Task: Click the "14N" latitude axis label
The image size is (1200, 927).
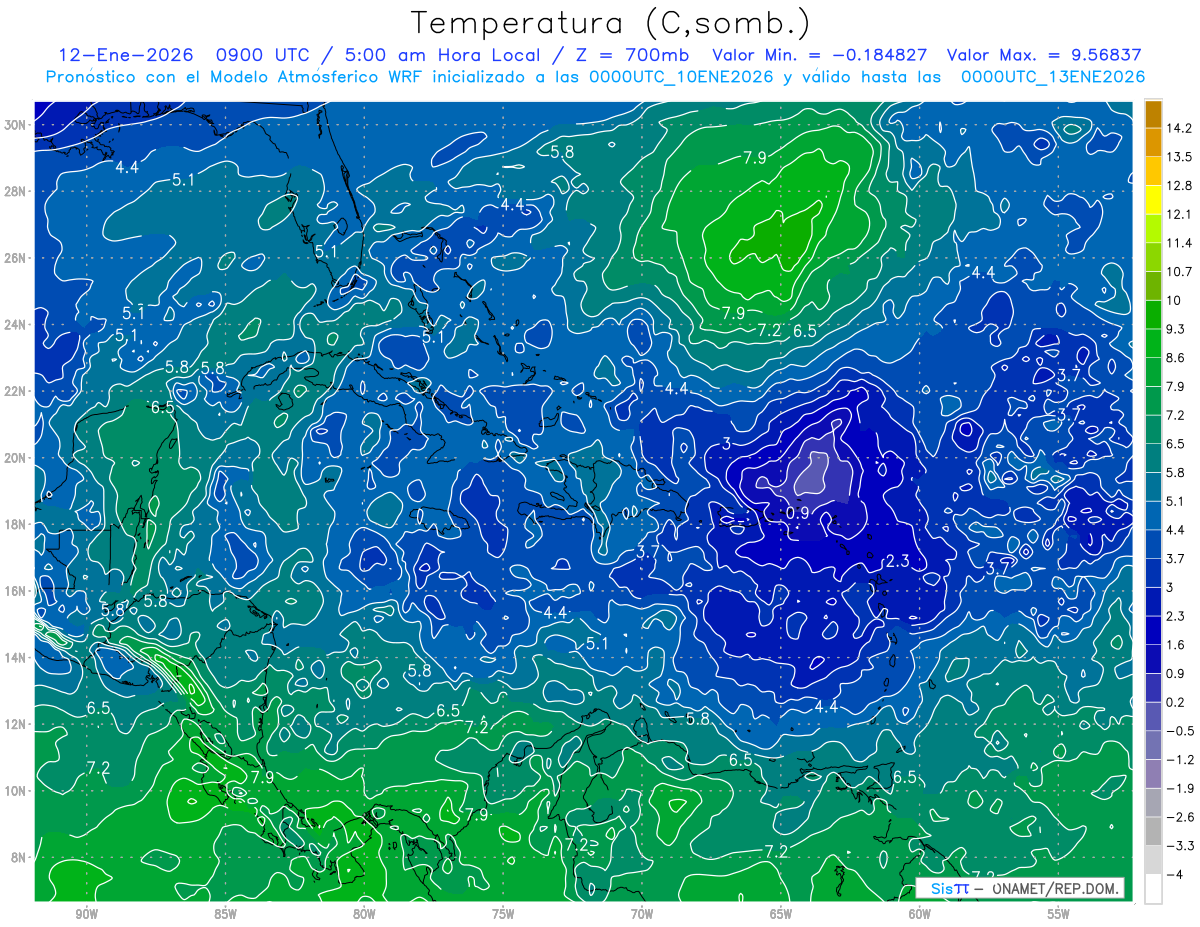Action: click(17, 658)
